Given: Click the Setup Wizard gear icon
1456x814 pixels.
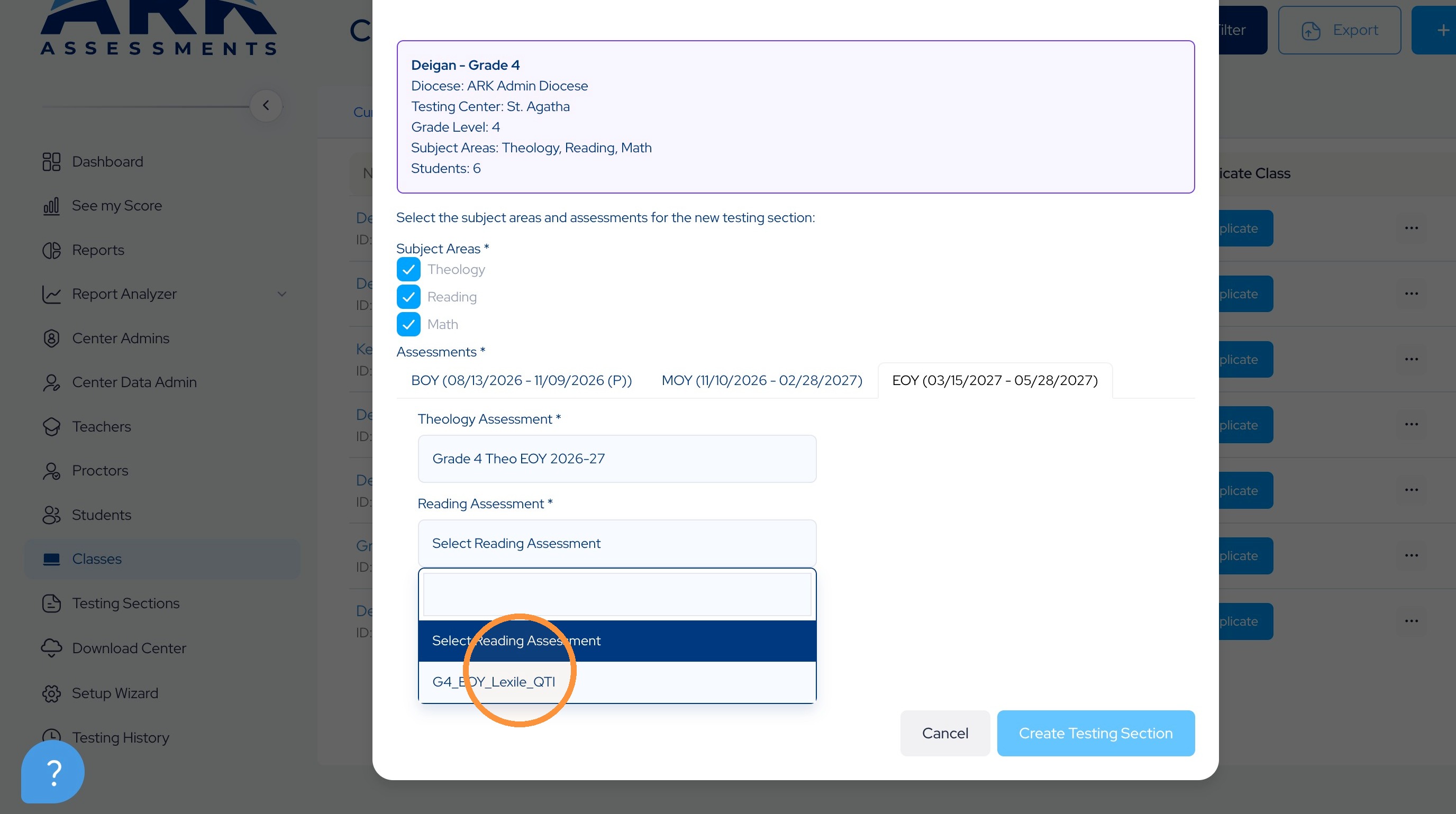Looking at the screenshot, I should tap(51, 693).
